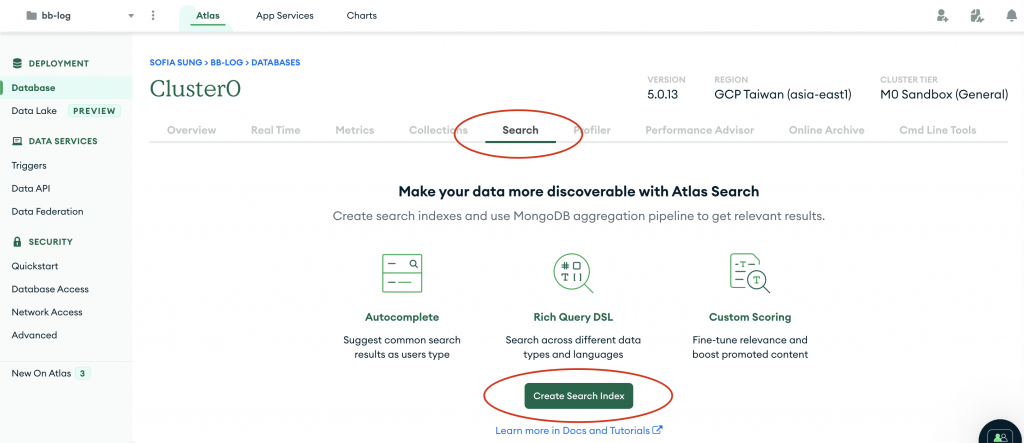This screenshot has width=1024, height=443.
Task: Click the Autocomplete search-box icon
Action: pyautogui.click(x=402, y=273)
